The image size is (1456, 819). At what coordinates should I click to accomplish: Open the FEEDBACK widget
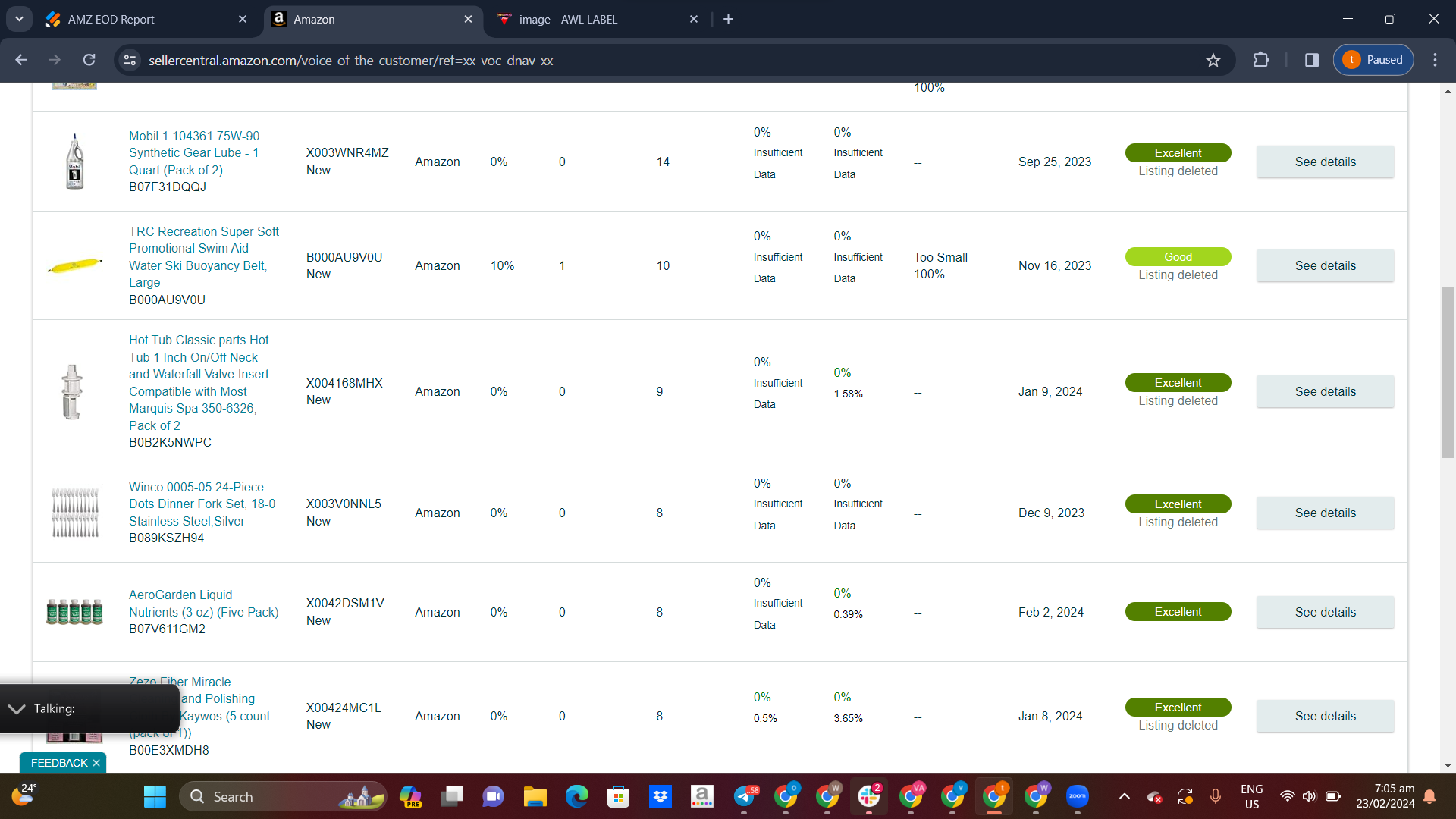coord(59,763)
